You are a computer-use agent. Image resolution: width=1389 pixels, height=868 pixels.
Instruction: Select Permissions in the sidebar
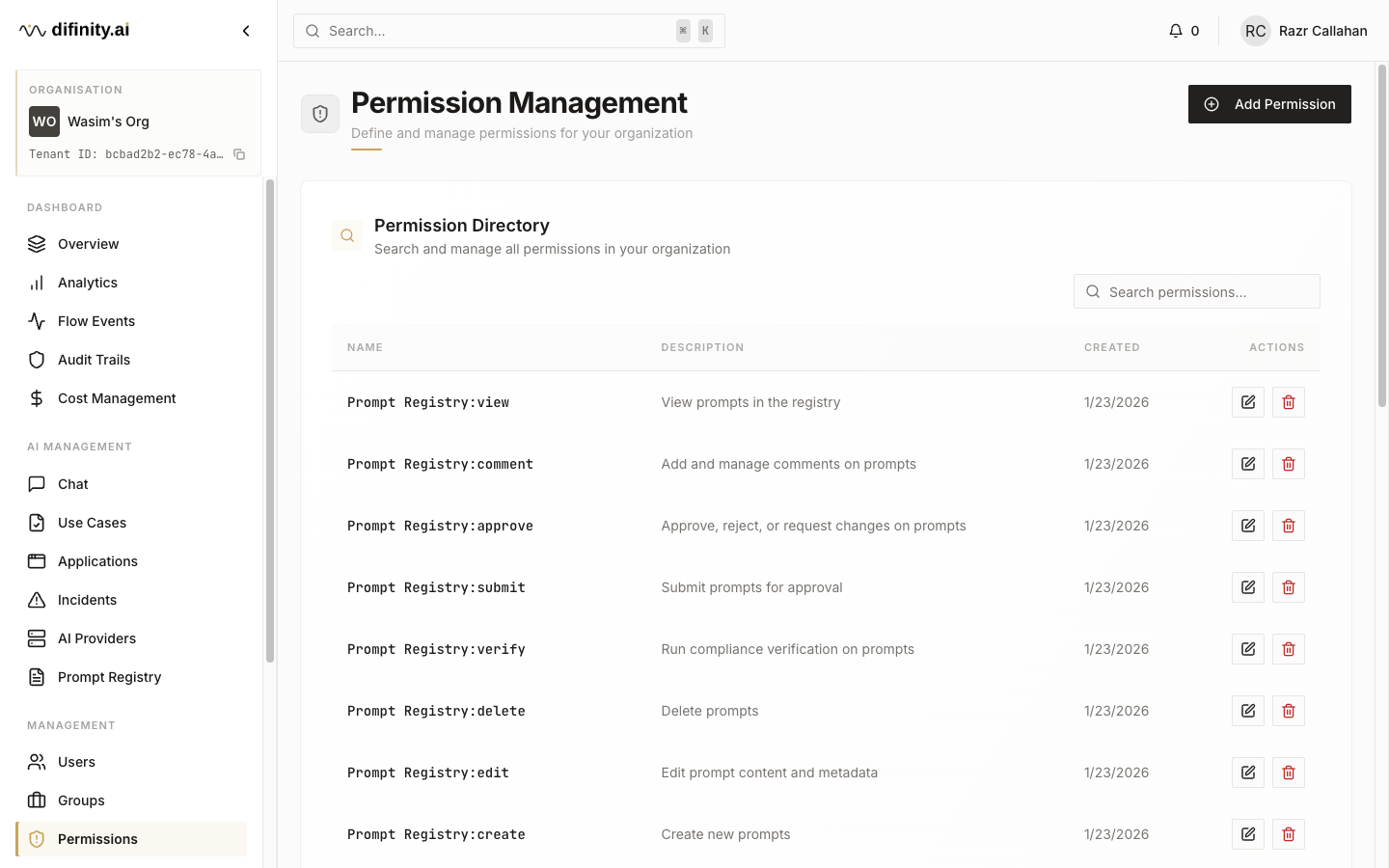[x=131, y=839]
